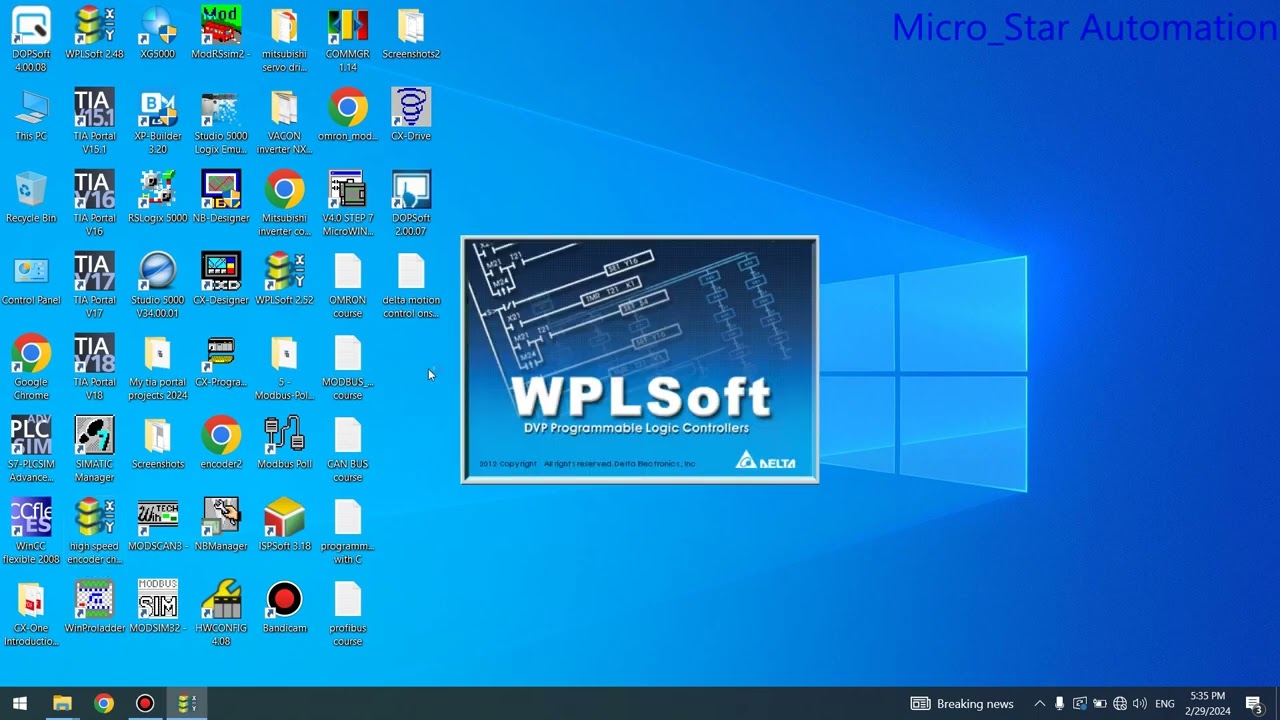Select the mitsubishi servo dri... folder

284,38
